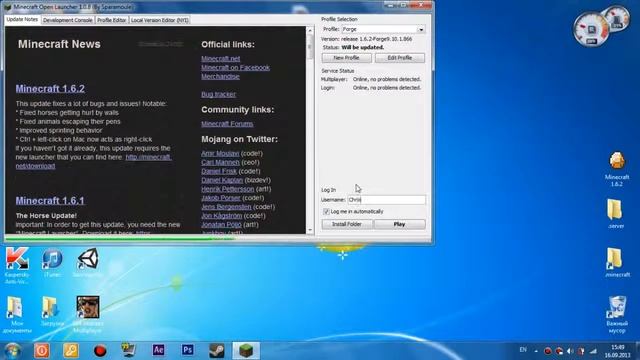Click the New Profile button
Image resolution: width=640 pixels, height=360 pixels.
[x=346, y=58]
